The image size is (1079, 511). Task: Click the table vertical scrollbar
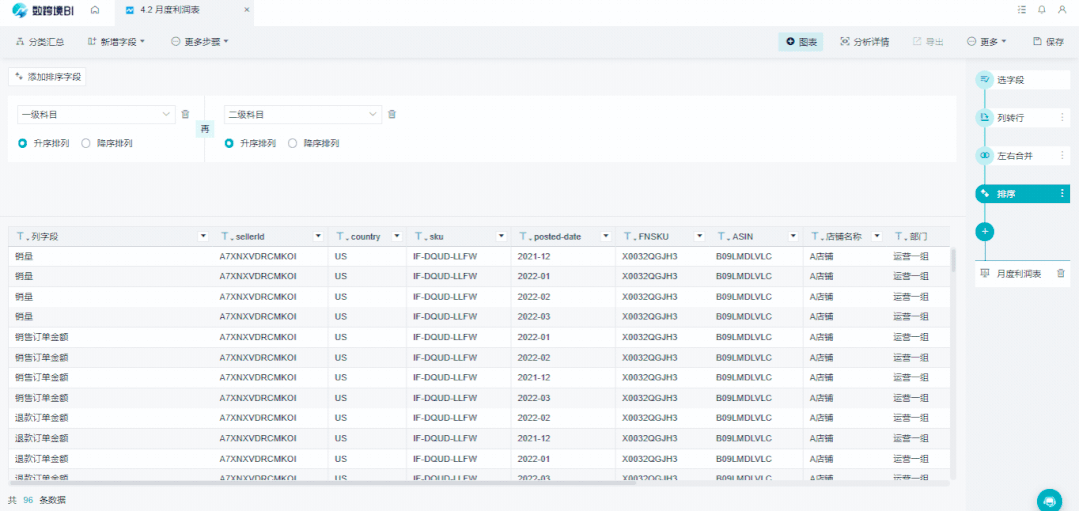(x=953, y=260)
